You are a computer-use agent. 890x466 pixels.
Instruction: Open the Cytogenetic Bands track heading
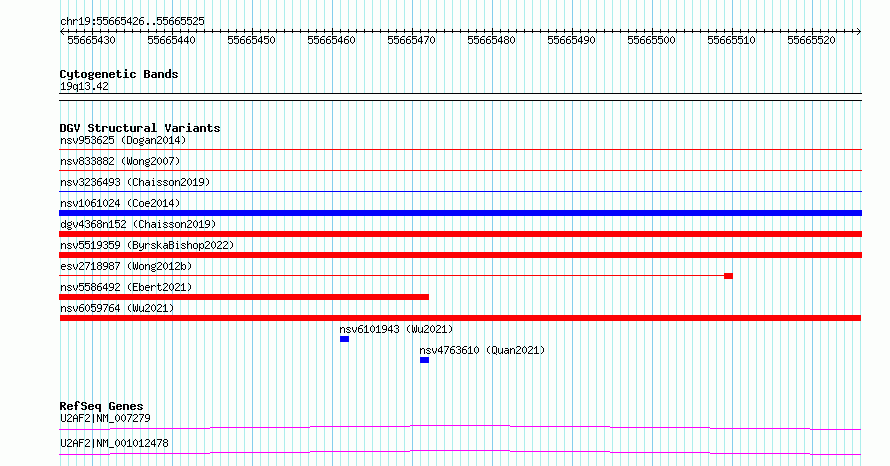pos(119,74)
